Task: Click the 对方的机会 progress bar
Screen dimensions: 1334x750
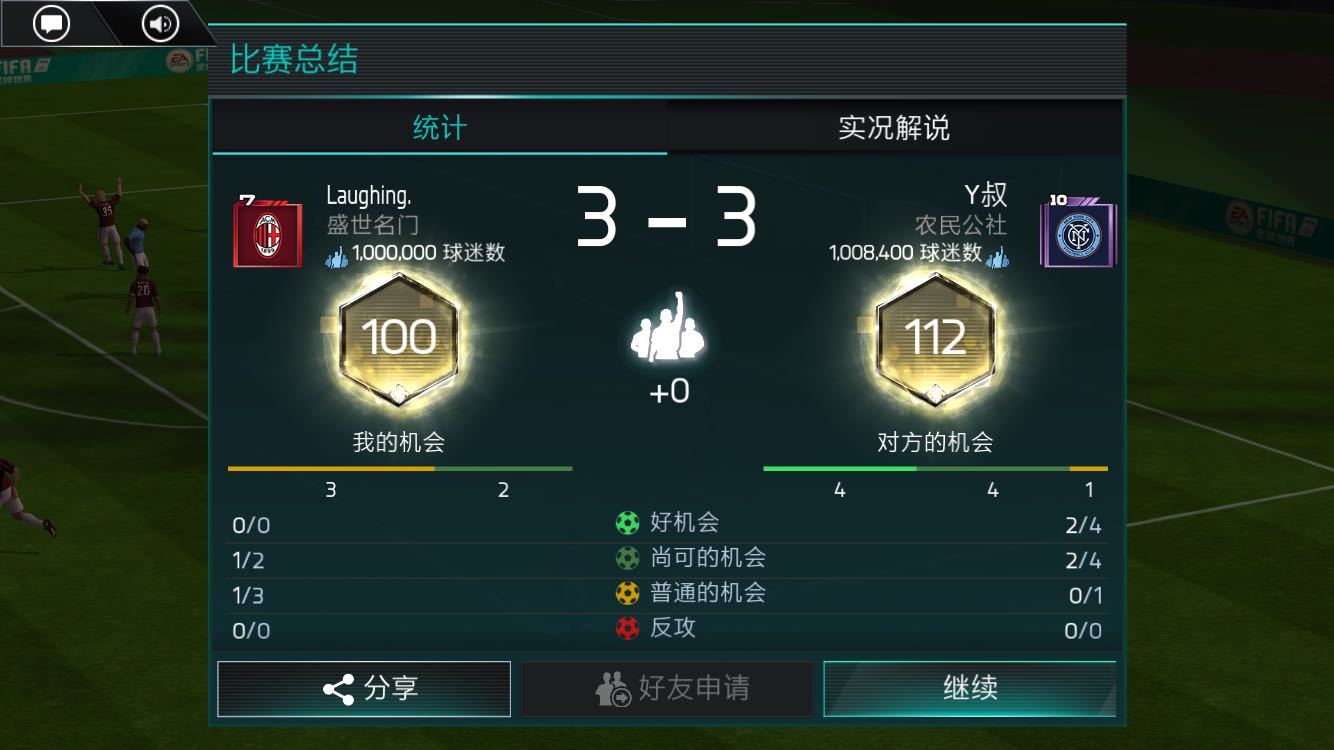Action: point(935,468)
